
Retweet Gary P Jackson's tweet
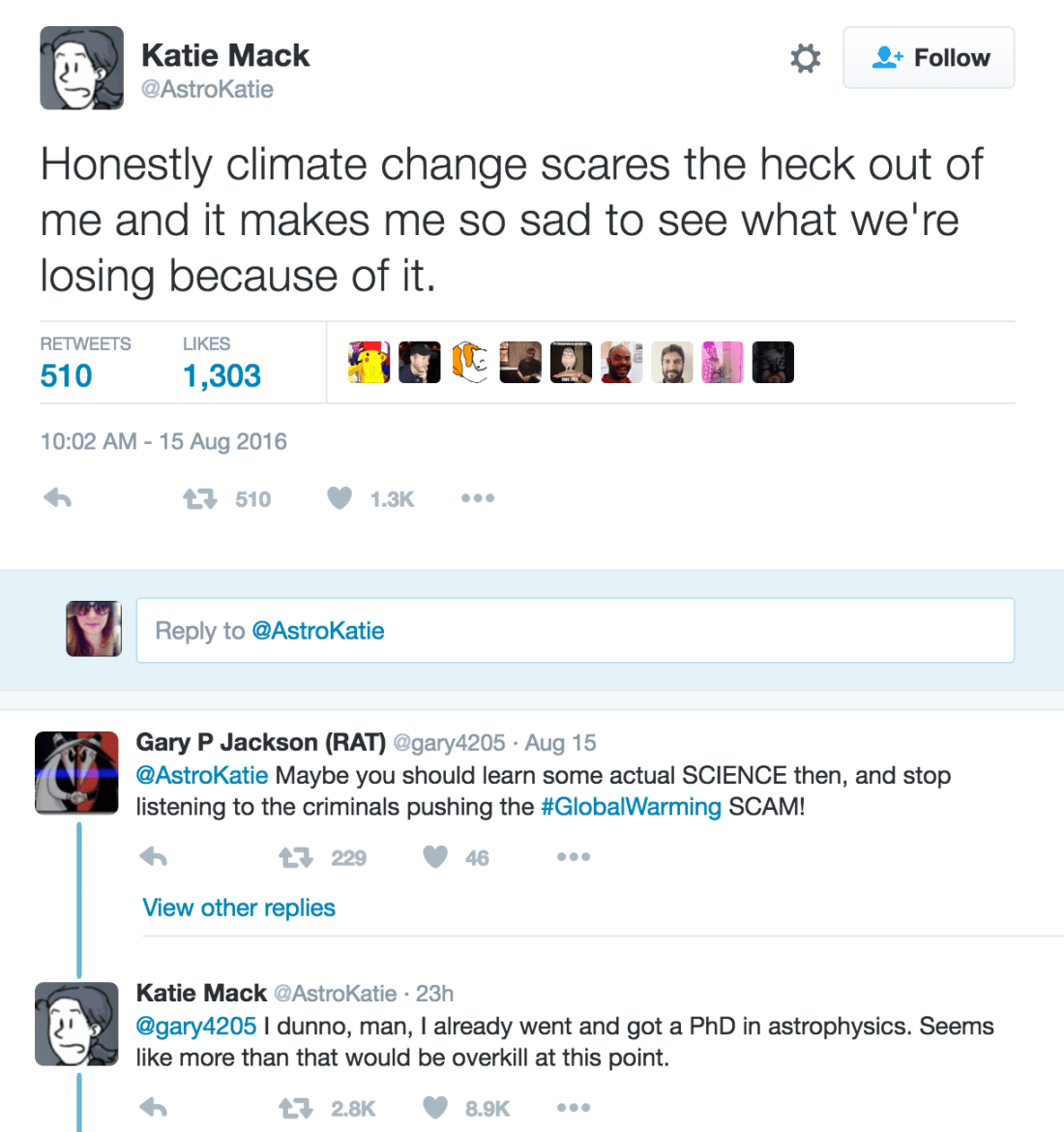295,857
